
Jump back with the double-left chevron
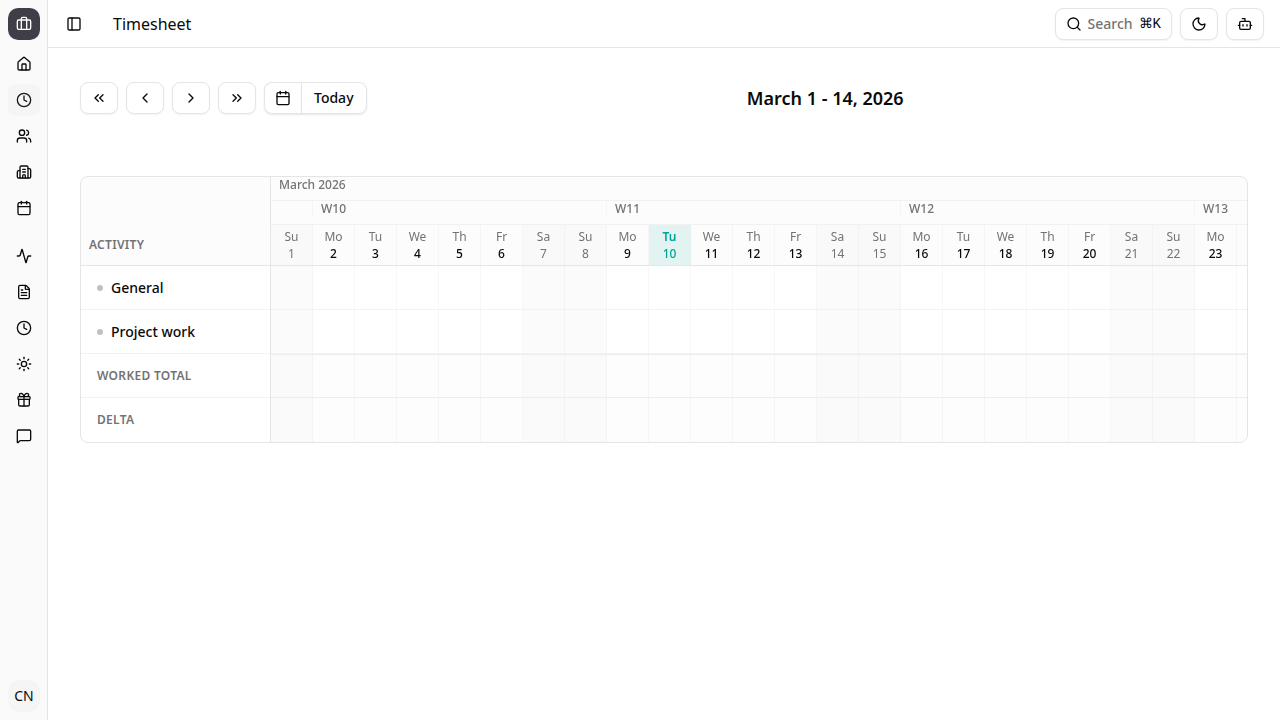99,98
